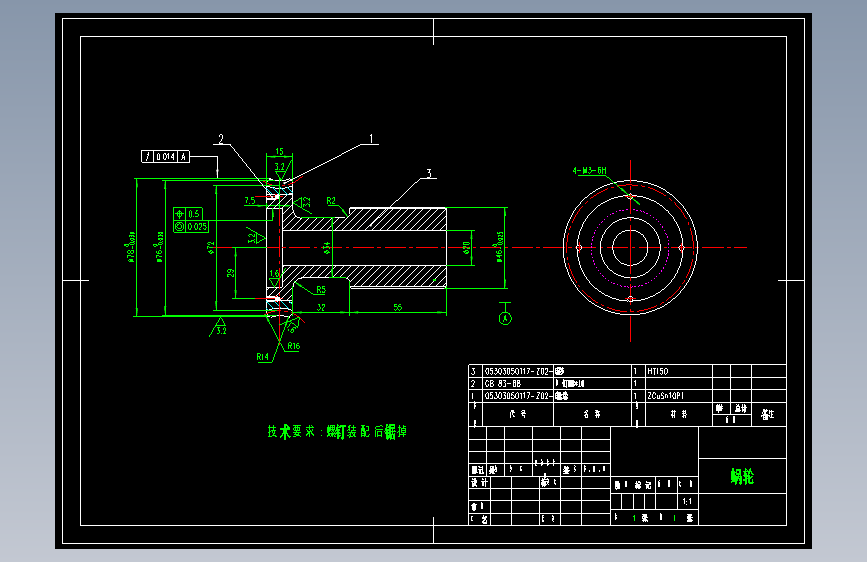The image size is (867, 562).
Task: Select the "15" width dimension at top
Action: click(x=279, y=151)
